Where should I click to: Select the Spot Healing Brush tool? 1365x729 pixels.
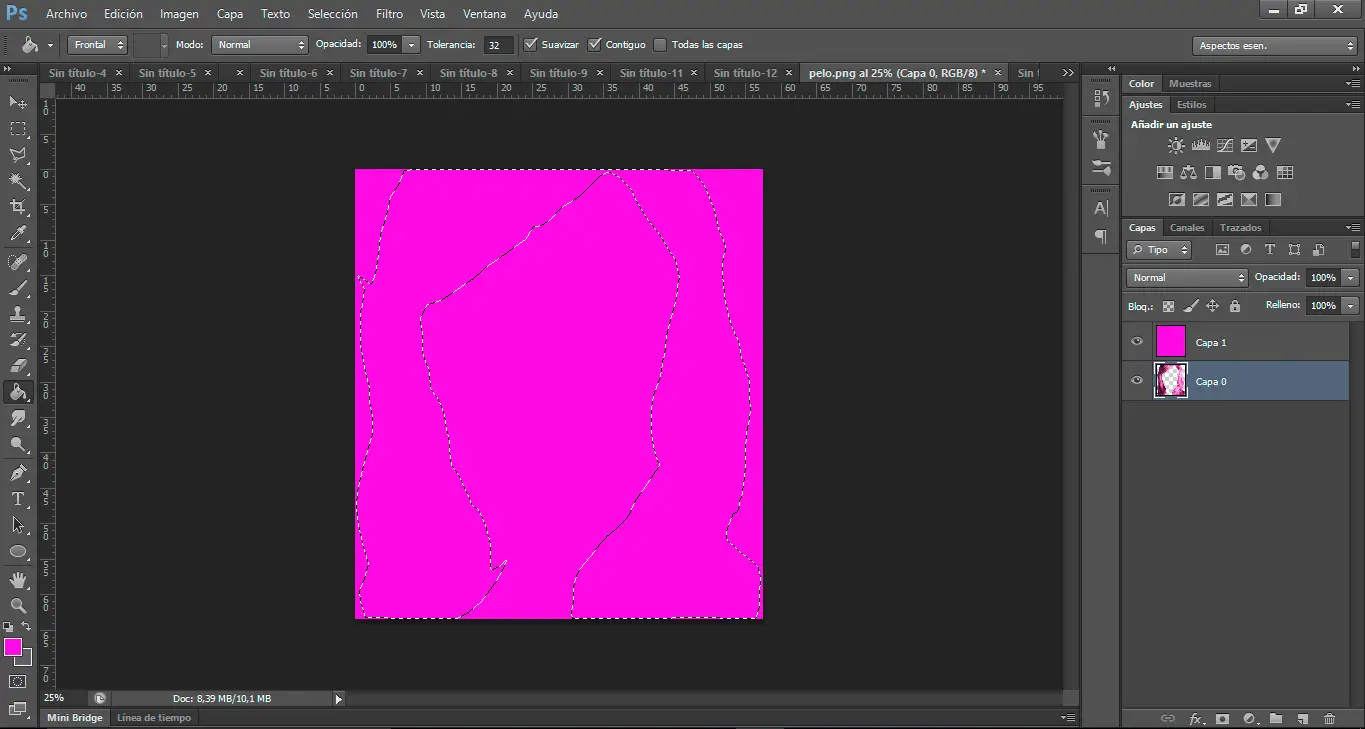pos(18,262)
